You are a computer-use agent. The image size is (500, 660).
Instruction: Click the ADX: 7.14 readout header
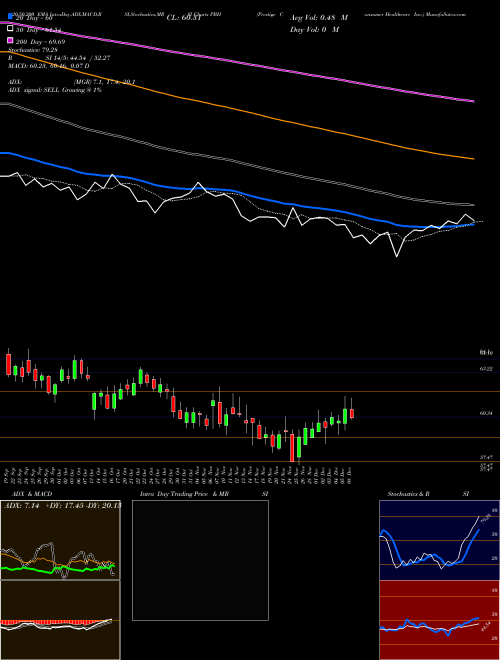tap(62, 506)
